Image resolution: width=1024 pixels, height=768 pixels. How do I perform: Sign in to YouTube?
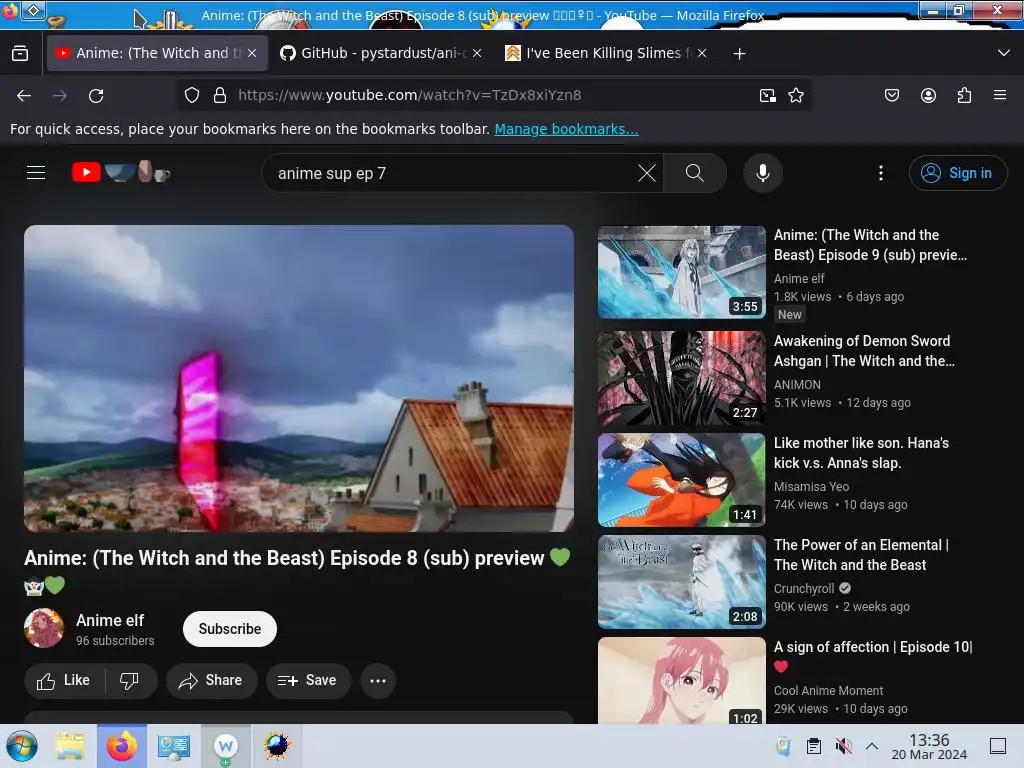click(957, 173)
